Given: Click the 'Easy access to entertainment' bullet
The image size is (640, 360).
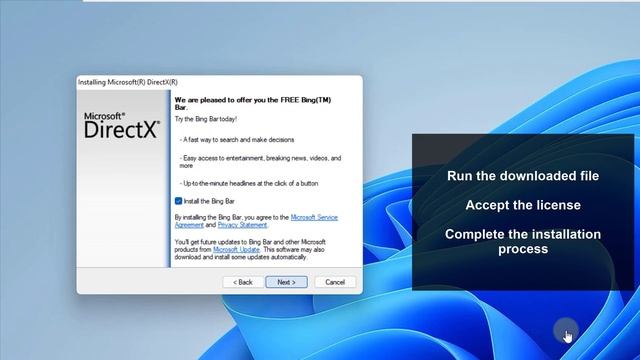Looking at the screenshot, I should pyautogui.click(x=260, y=162).
